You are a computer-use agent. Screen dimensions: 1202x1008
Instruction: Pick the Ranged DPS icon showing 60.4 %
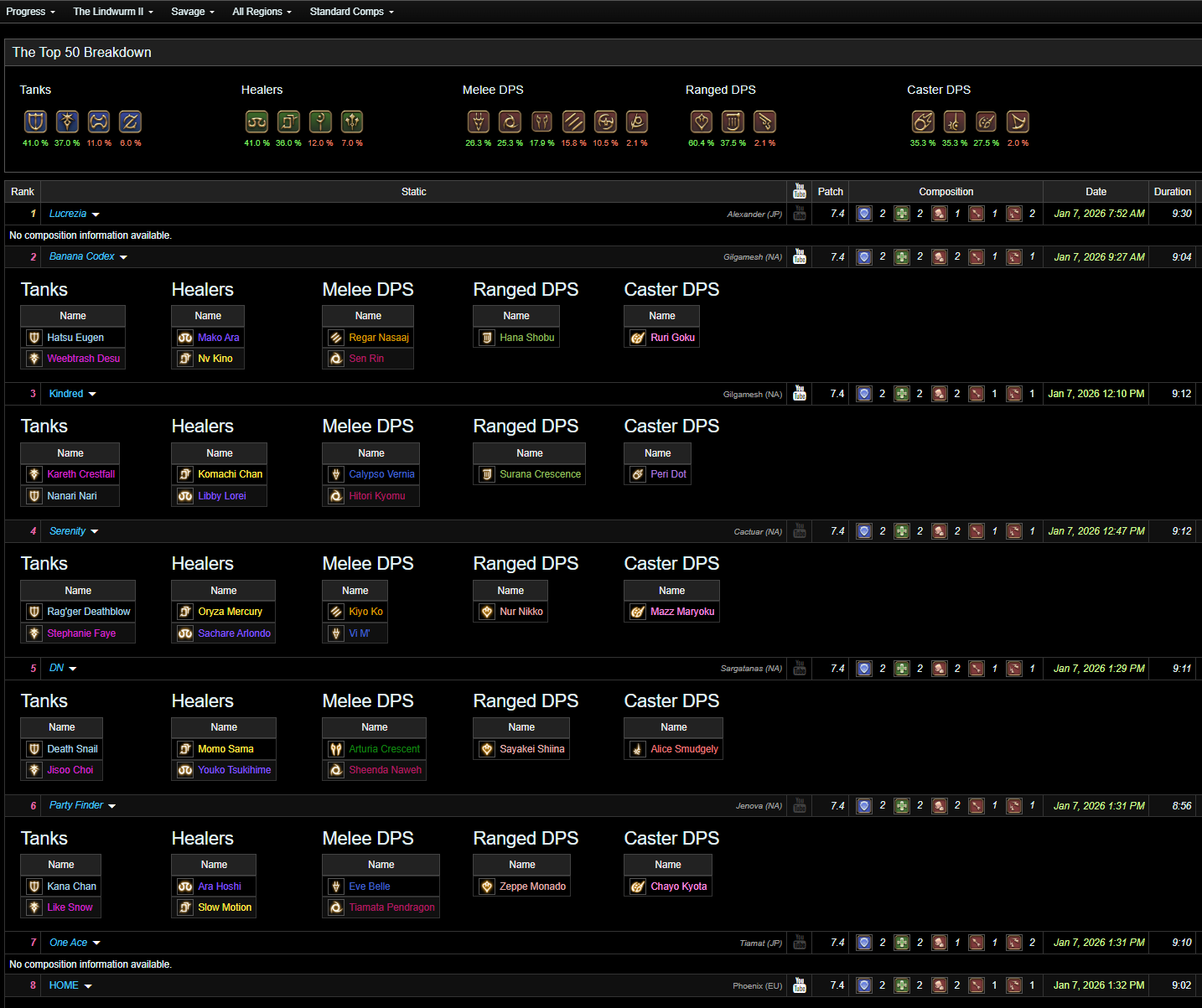coord(701,121)
